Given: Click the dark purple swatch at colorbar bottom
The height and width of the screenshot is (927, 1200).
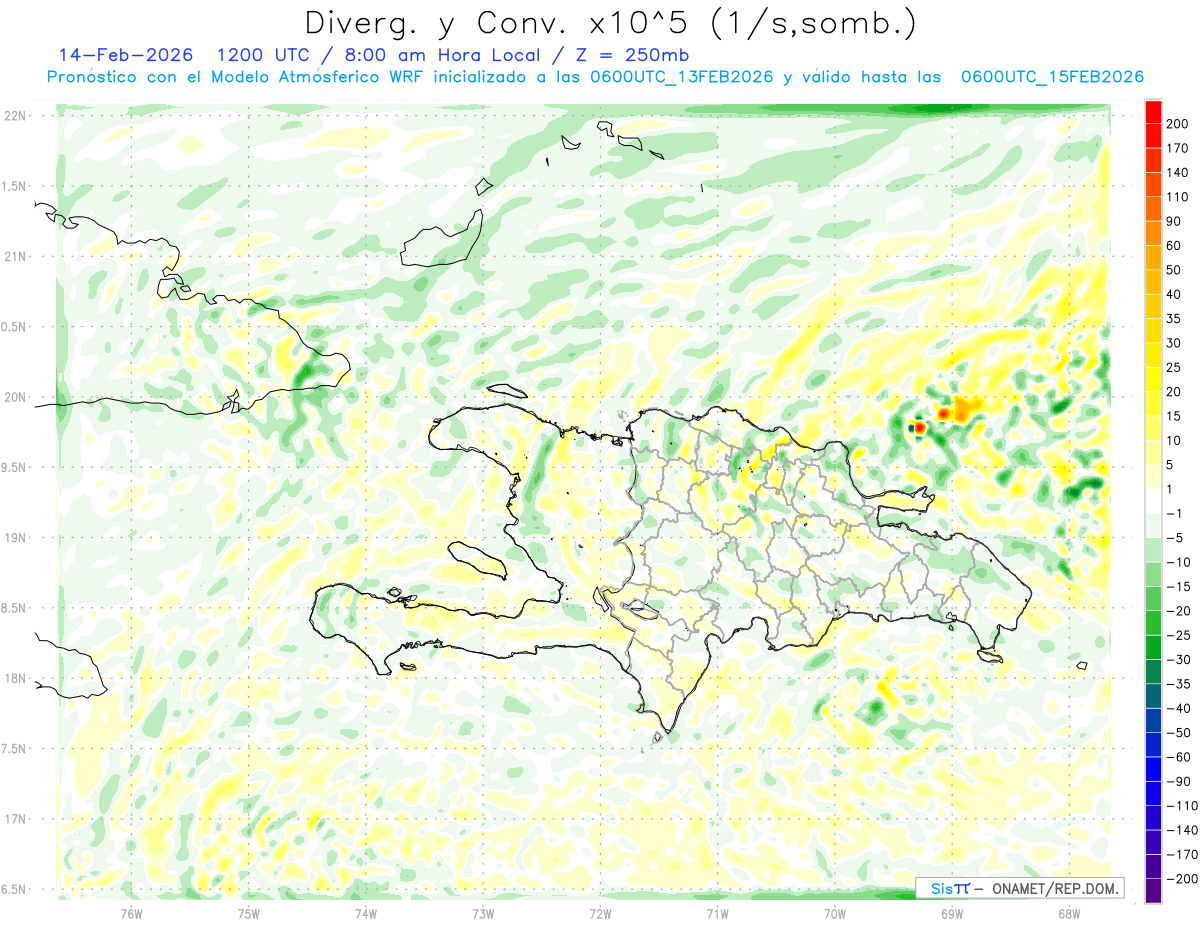Looking at the screenshot, I should tap(1153, 891).
